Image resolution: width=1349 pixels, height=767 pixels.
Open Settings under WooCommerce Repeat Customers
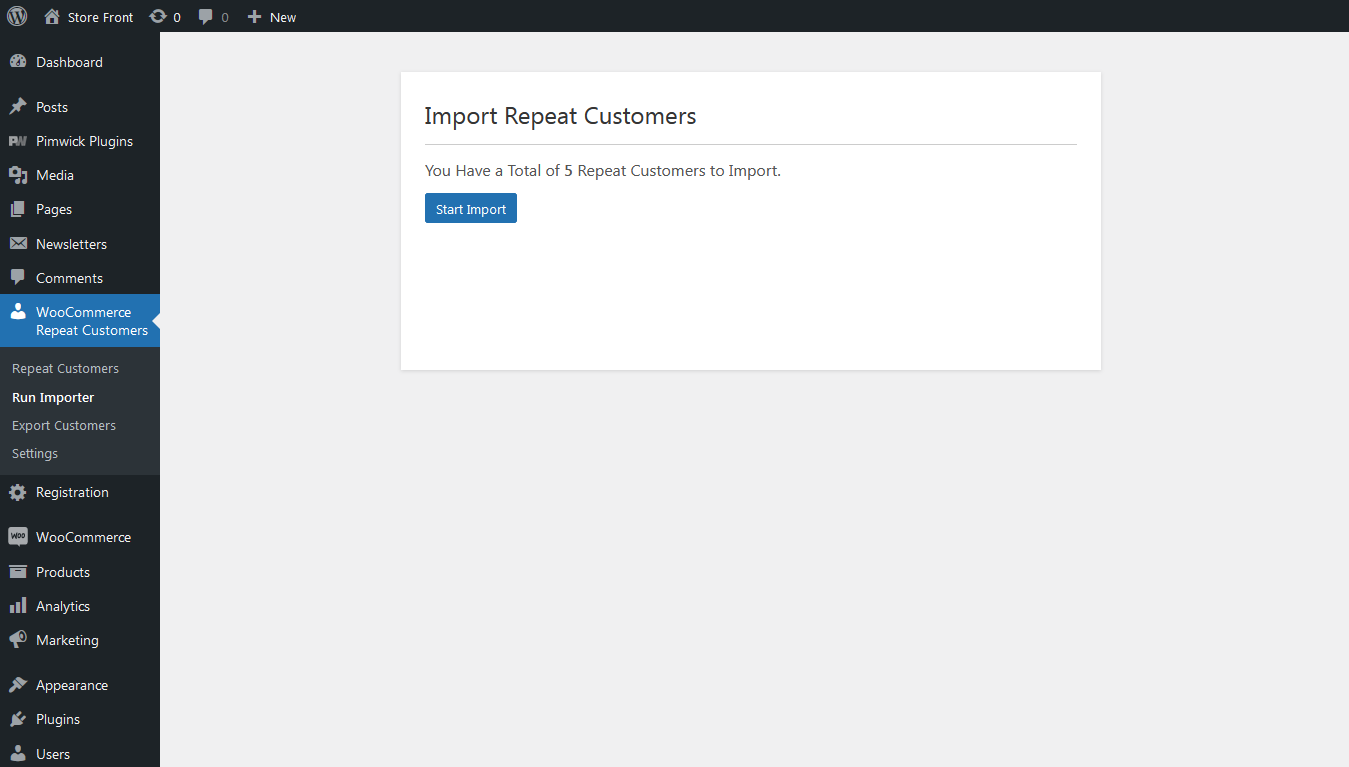point(34,453)
